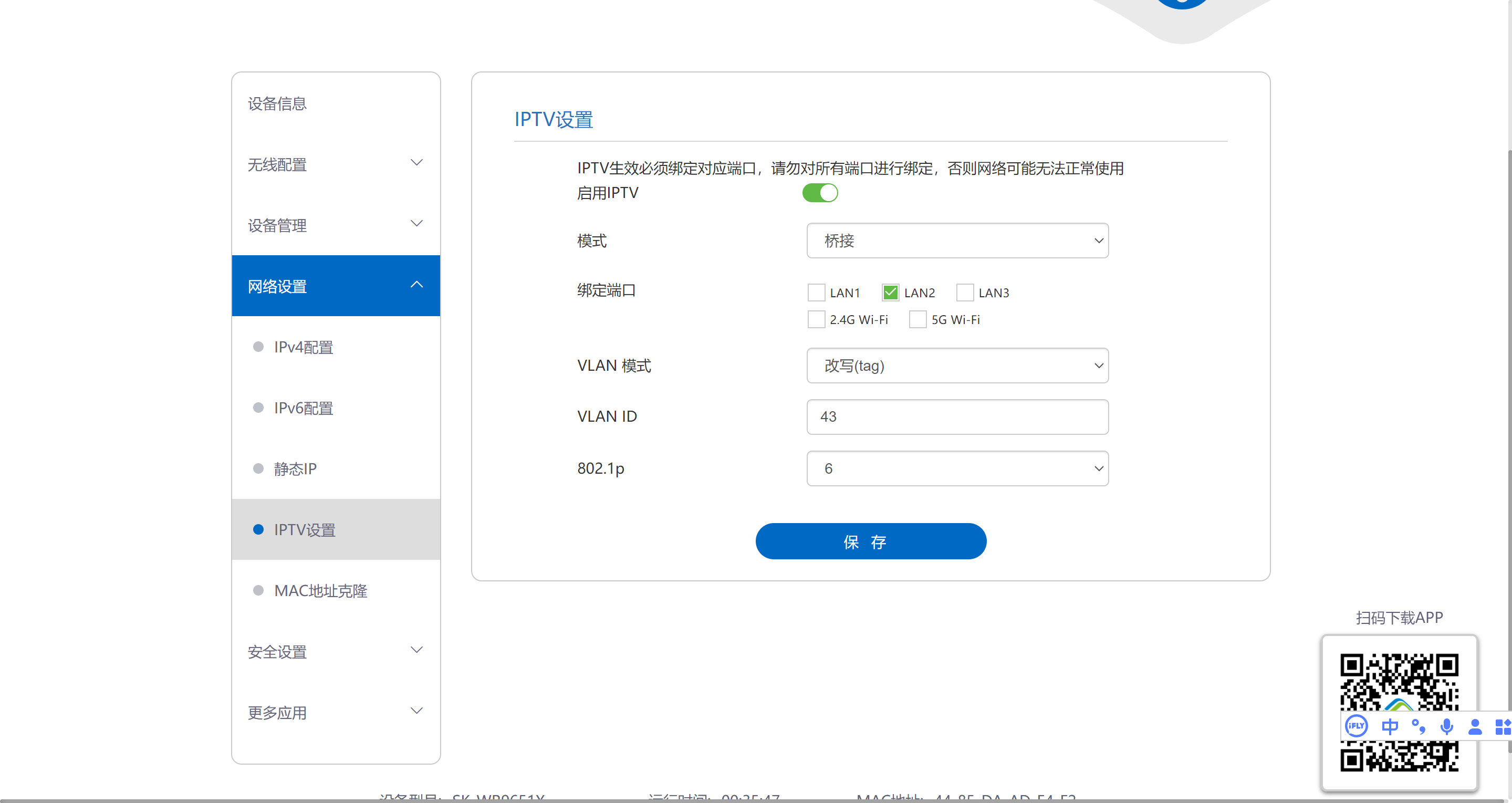Go to IPv4配置 submenu item
Screen dimensions: 1512x803
[336, 347]
